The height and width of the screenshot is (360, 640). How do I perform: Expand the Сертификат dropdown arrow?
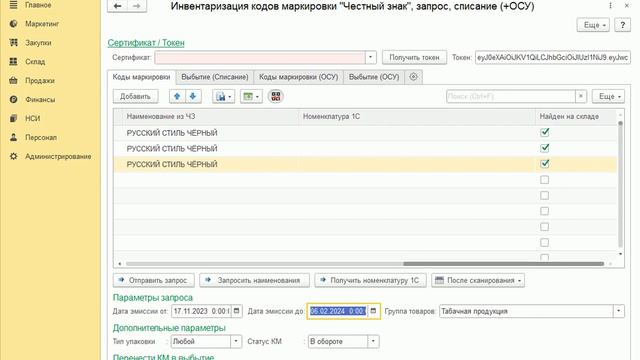pyautogui.click(x=370, y=58)
